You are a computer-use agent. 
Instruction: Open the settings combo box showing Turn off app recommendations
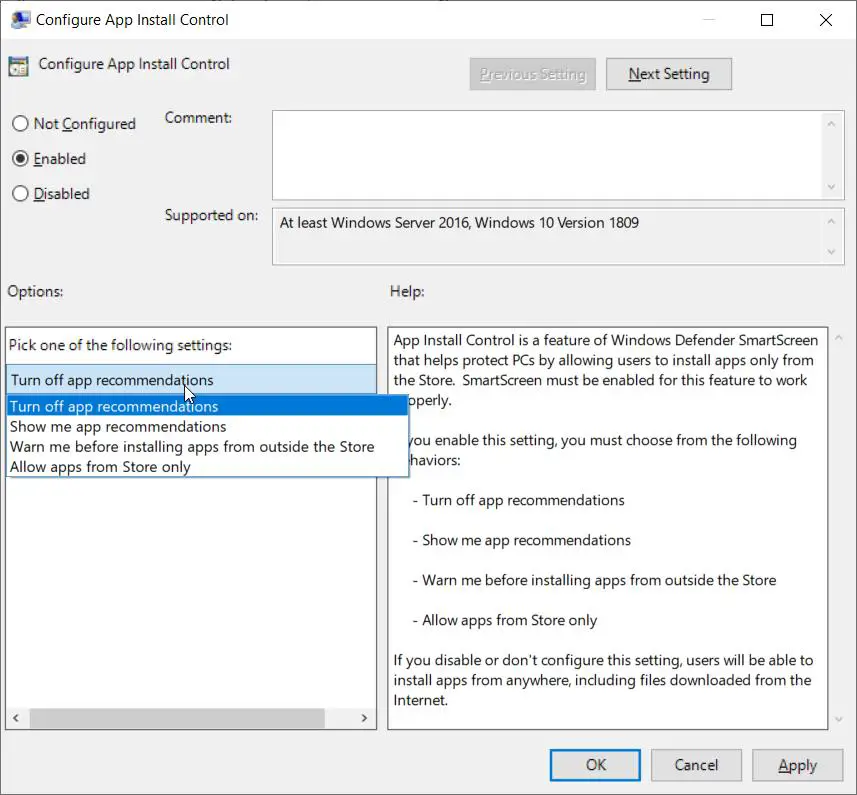point(191,380)
